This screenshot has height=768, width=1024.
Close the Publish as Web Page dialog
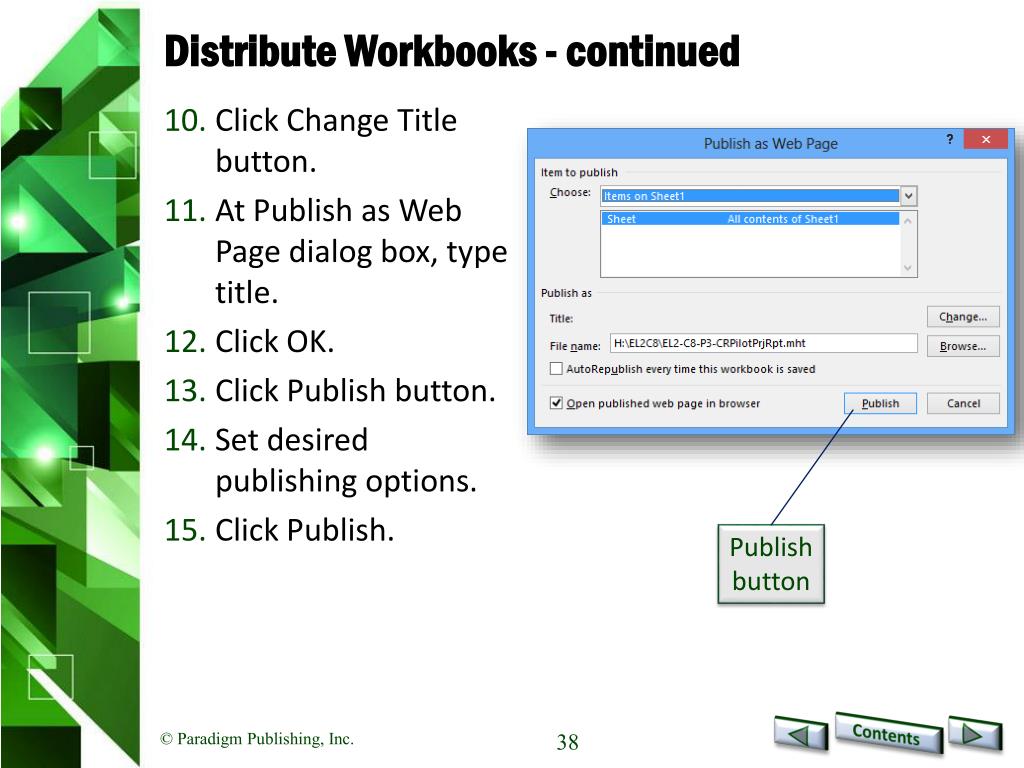point(985,139)
